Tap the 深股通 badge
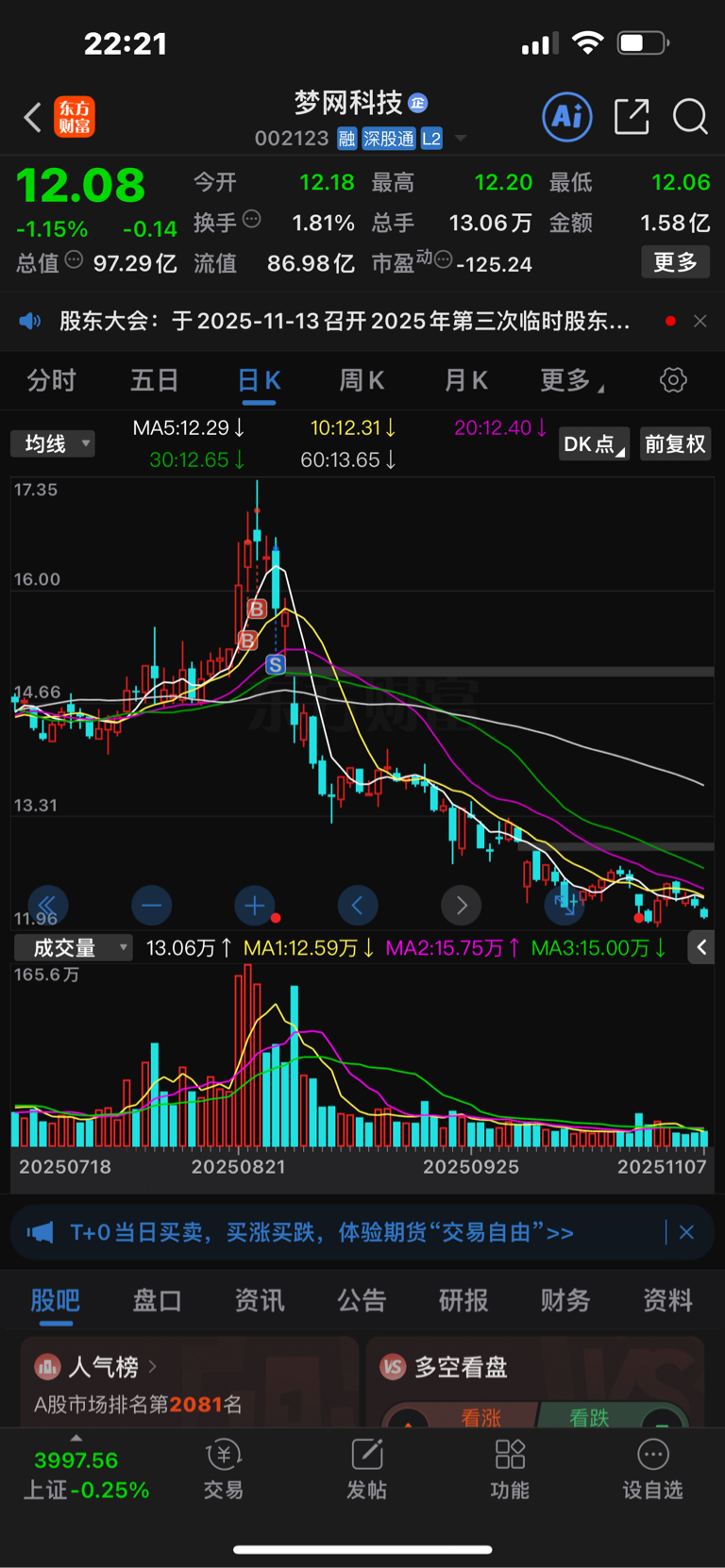The image size is (725, 1568). pyautogui.click(x=389, y=139)
